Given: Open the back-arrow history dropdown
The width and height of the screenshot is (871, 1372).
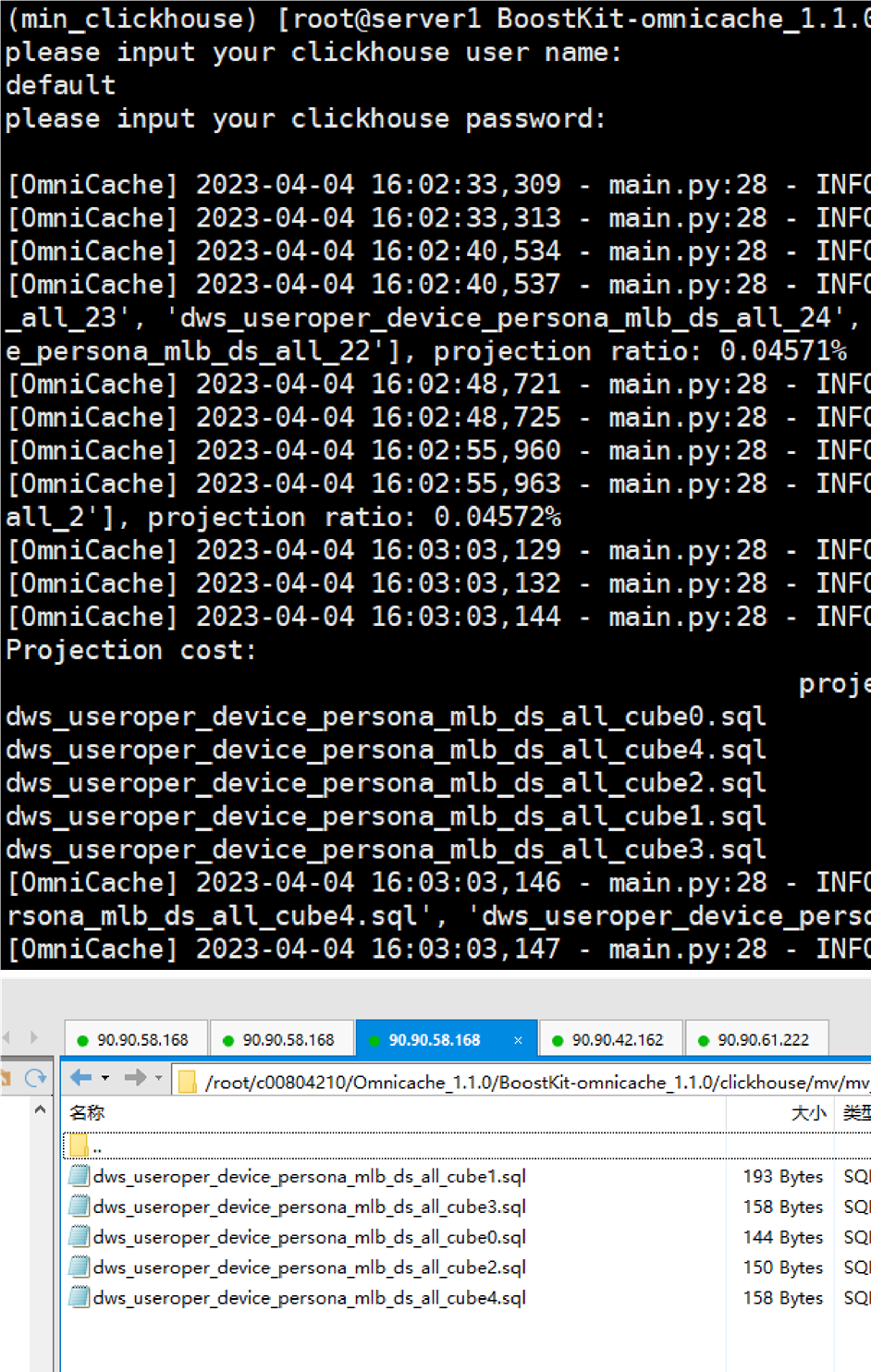Looking at the screenshot, I should [105, 1078].
